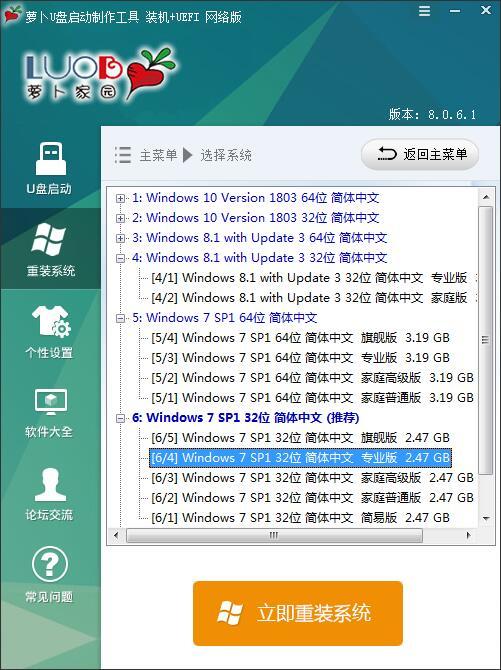This screenshot has height=670, width=501.
Task: Select [4/1] Windows 8.1 32位 专业版
Action: (313, 278)
